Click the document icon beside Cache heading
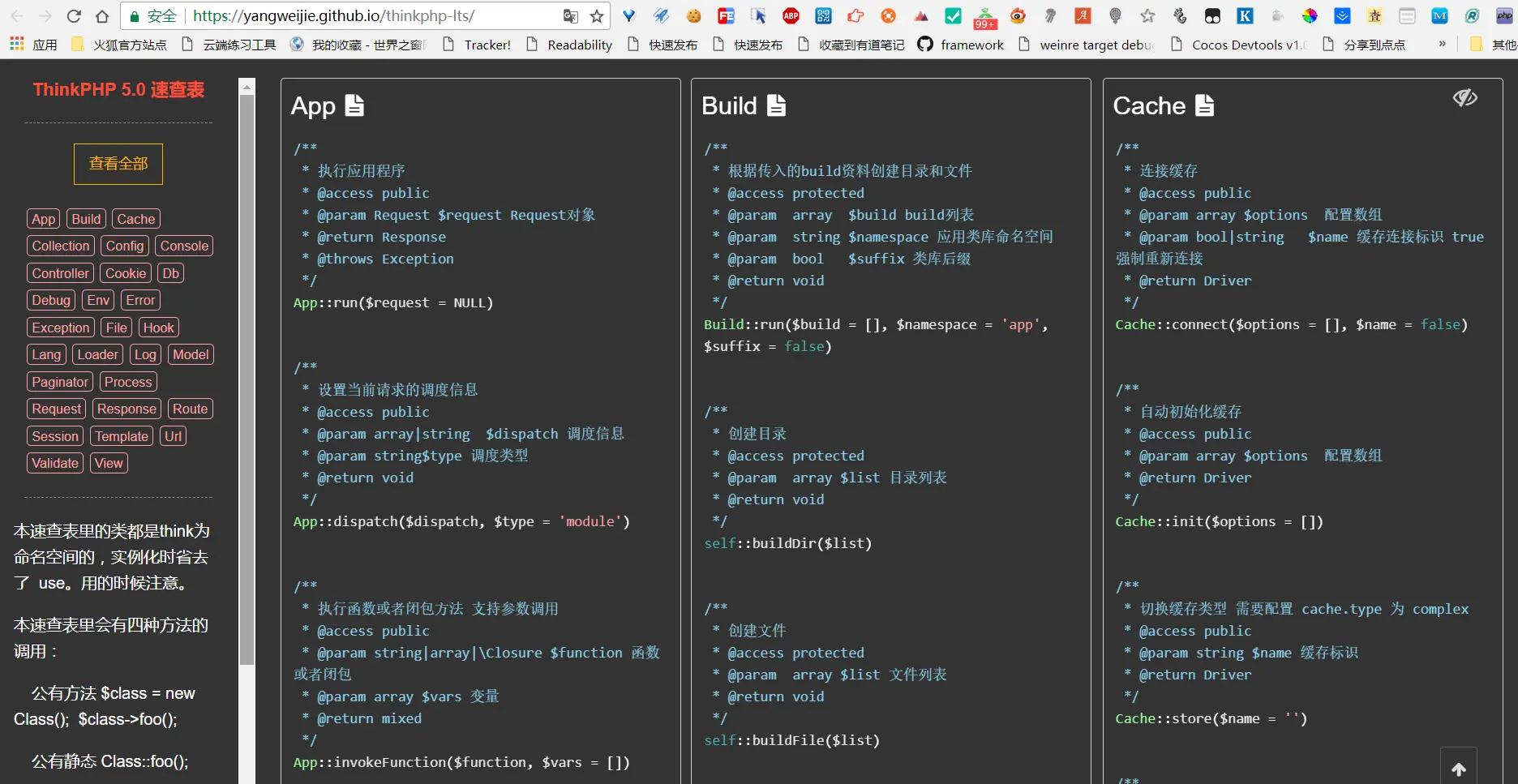 (1204, 105)
